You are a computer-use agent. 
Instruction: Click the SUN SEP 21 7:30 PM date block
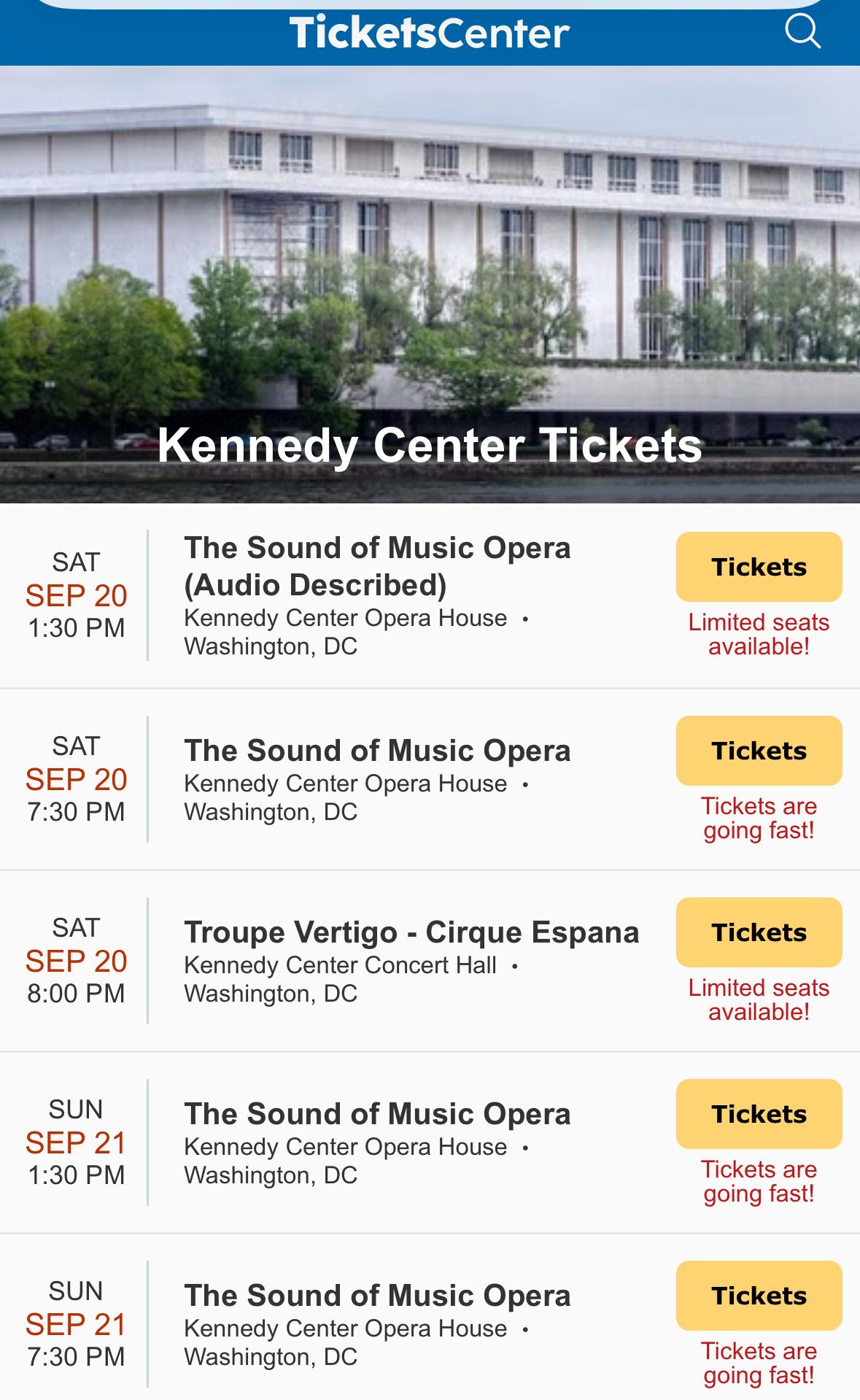click(76, 1324)
